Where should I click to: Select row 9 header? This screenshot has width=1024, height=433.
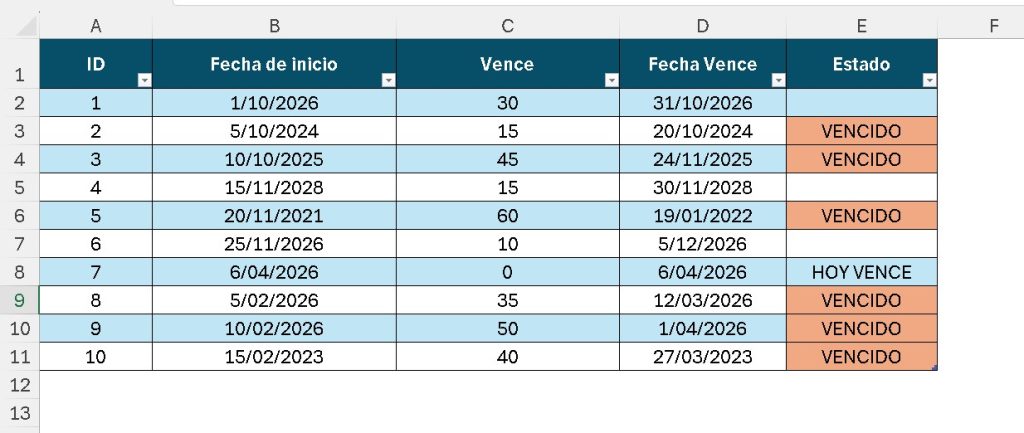20,300
